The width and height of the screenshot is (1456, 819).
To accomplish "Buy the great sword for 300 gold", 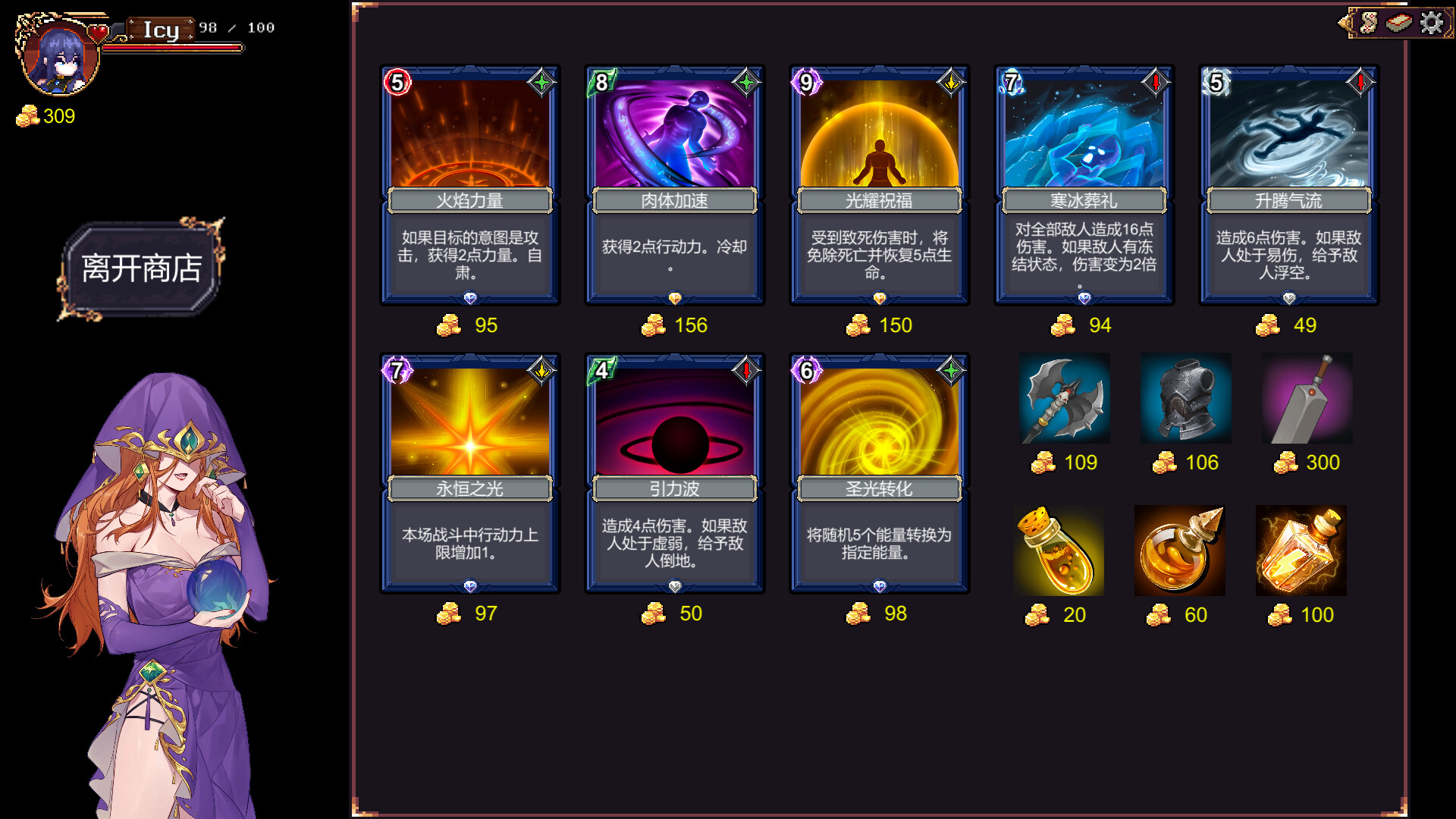I will 1307,398.
